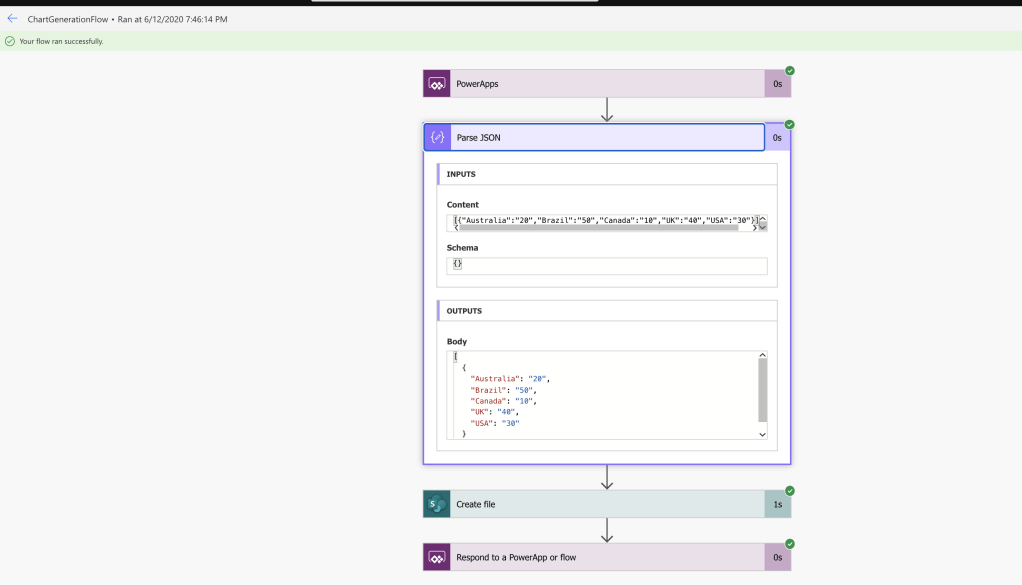This screenshot has height=585, width=1022.
Task: Expand the PowerApps step header
Action: coord(600,84)
